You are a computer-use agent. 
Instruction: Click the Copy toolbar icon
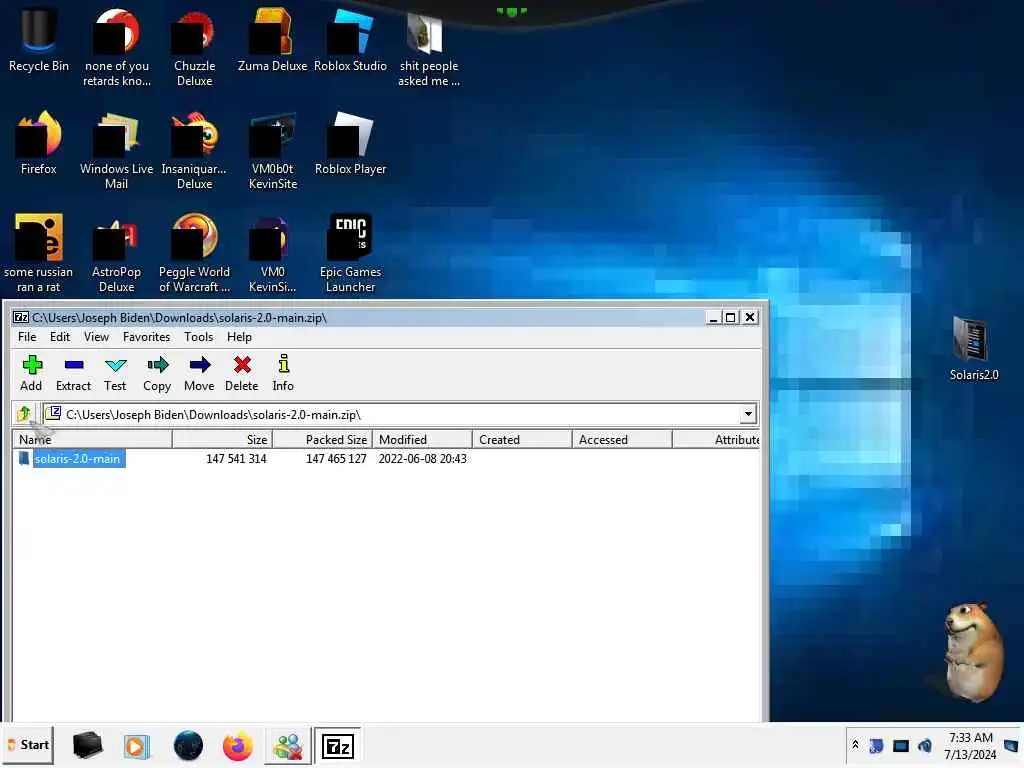(x=157, y=373)
